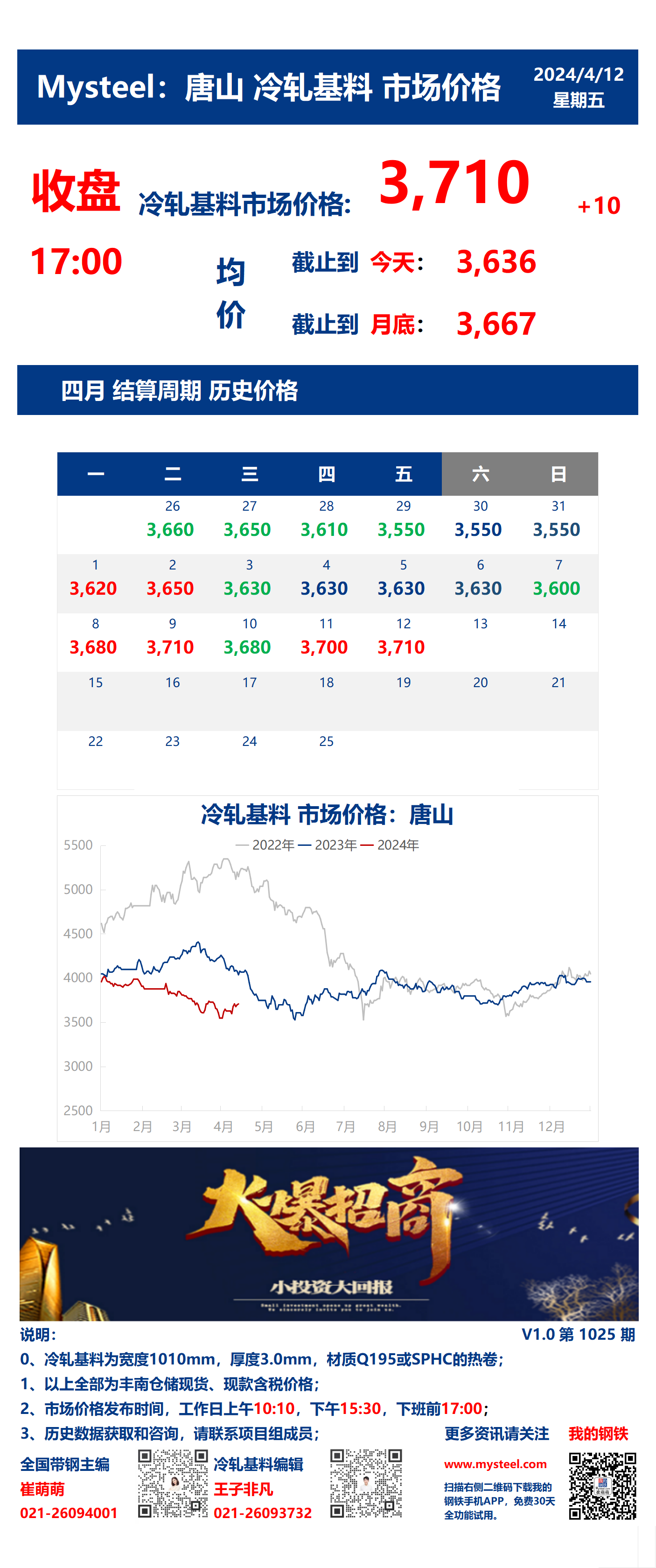Click price 3,680 under day 10
Image resolution: width=656 pixels, height=1568 pixels.
(247, 647)
